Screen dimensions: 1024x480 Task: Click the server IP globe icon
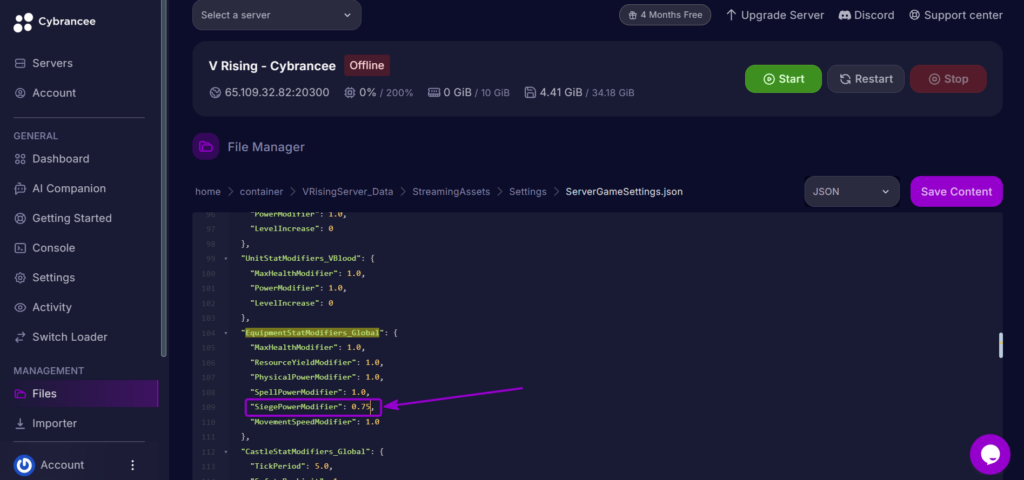215,93
